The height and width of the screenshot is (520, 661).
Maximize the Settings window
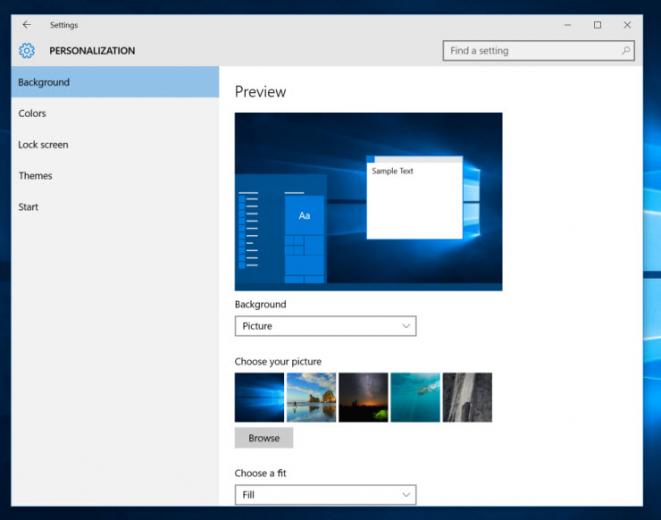click(x=597, y=25)
